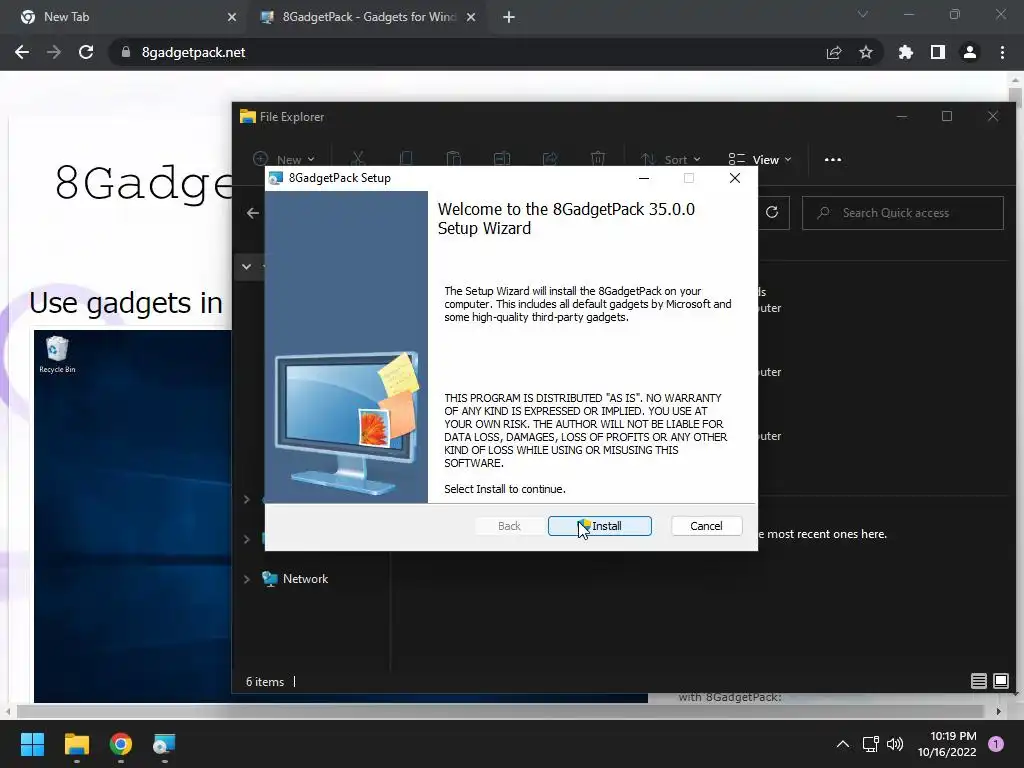This screenshot has width=1024, height=768.
Task: Click the site lock icon in address bar
Action: pos(125,52)
